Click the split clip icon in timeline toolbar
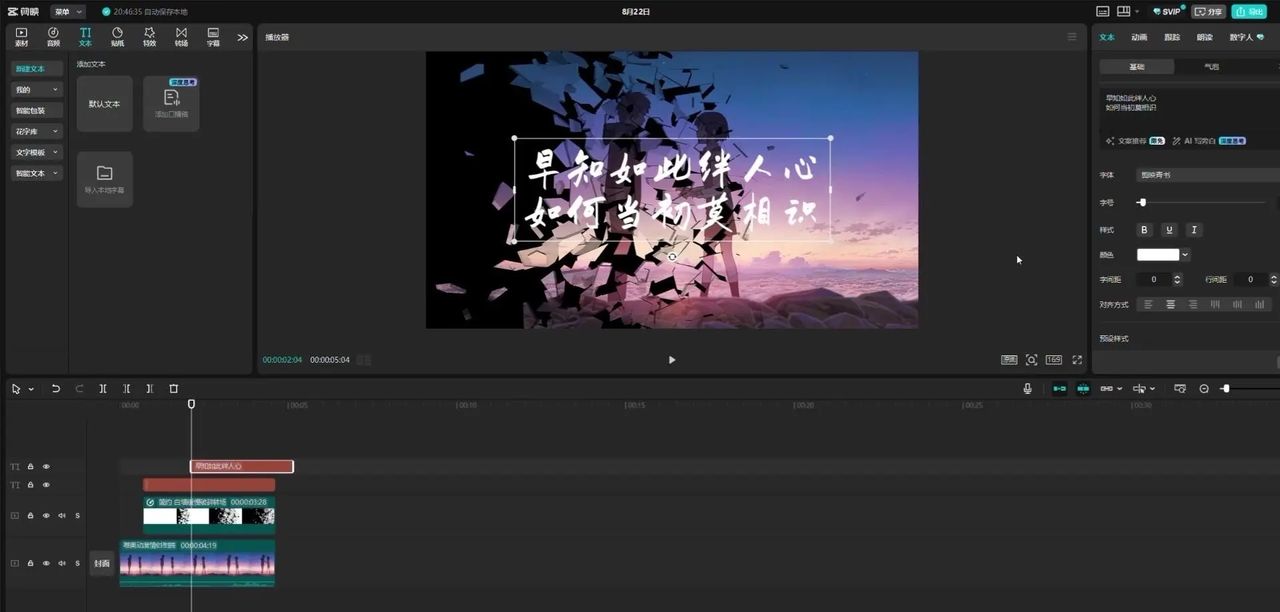This screenshot has height=612, width=1280. click(103, 389)
